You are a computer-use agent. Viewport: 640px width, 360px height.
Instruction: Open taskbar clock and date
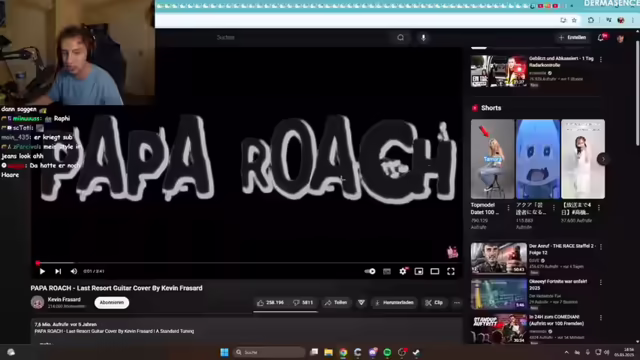point(624,352)
